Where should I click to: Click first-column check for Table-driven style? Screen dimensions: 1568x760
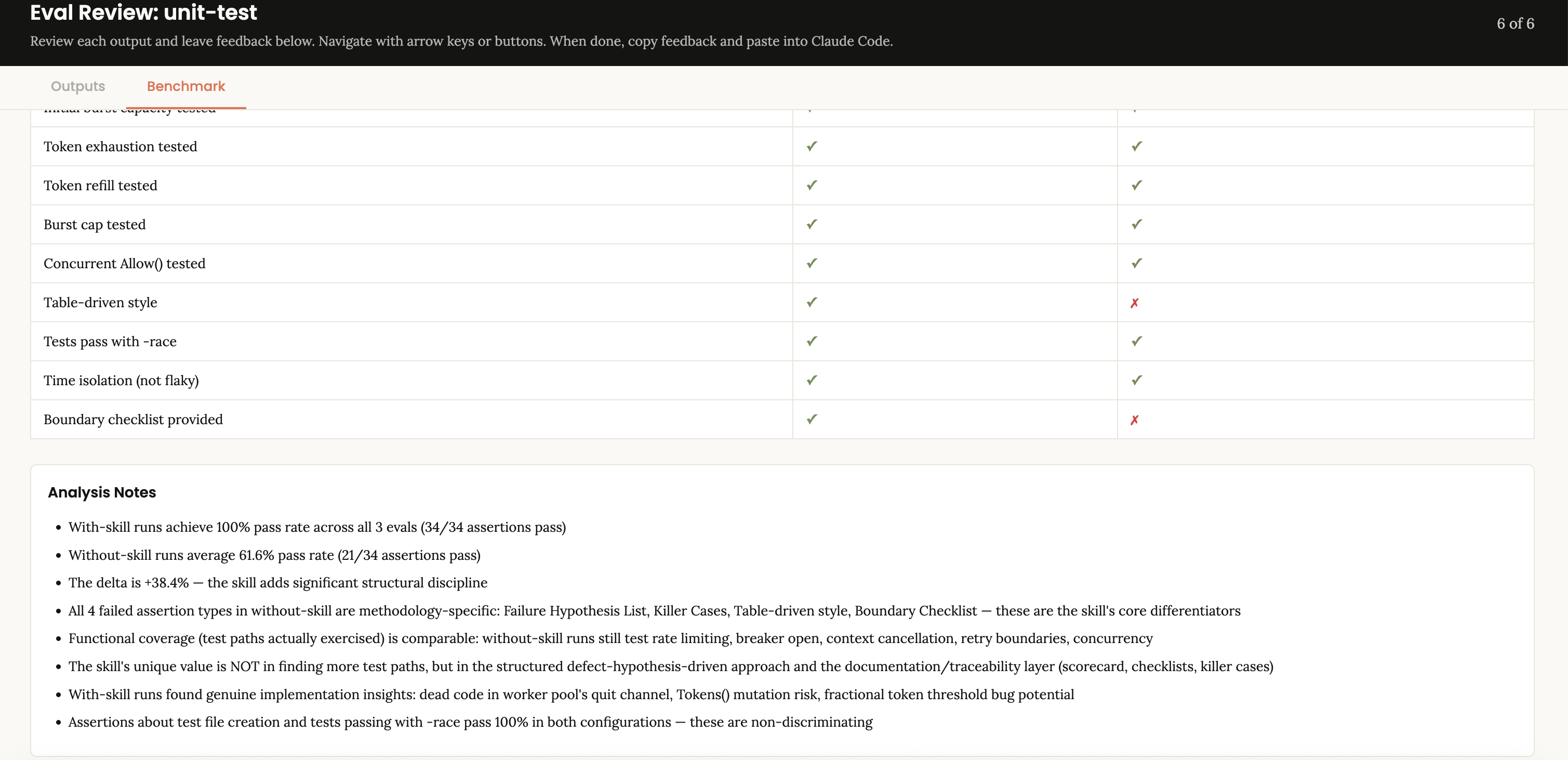[x=812, y=302]
